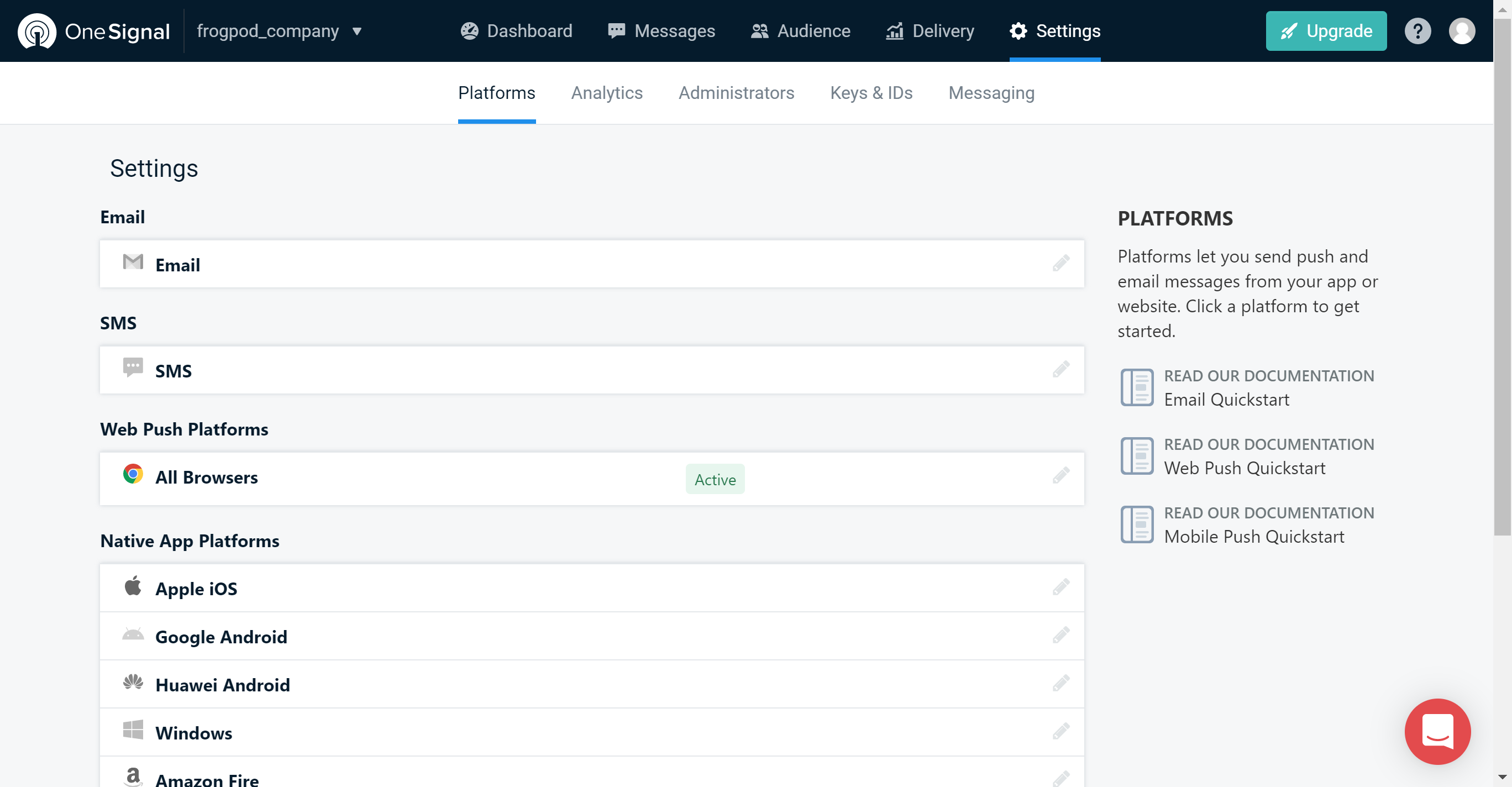Open the Huawei Android row

tap(592, 684)
